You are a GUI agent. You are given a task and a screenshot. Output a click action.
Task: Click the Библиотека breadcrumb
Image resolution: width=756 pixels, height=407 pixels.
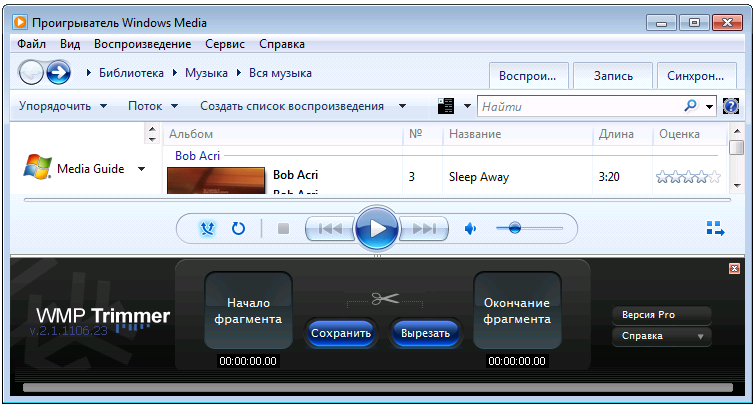(x=131, y=73)
